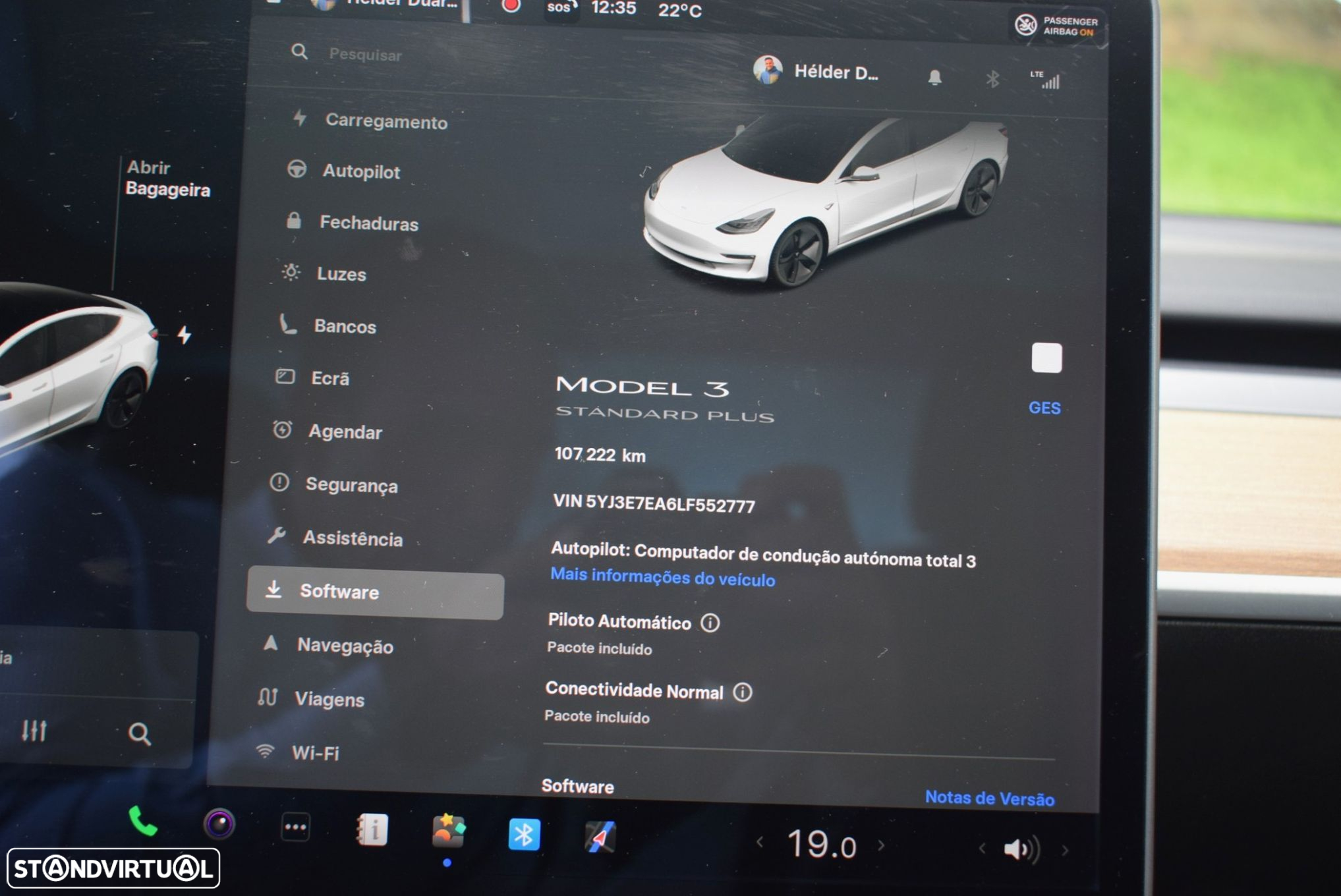
Task: Tap the blue GES link
Action: [x=1044, y=408]
